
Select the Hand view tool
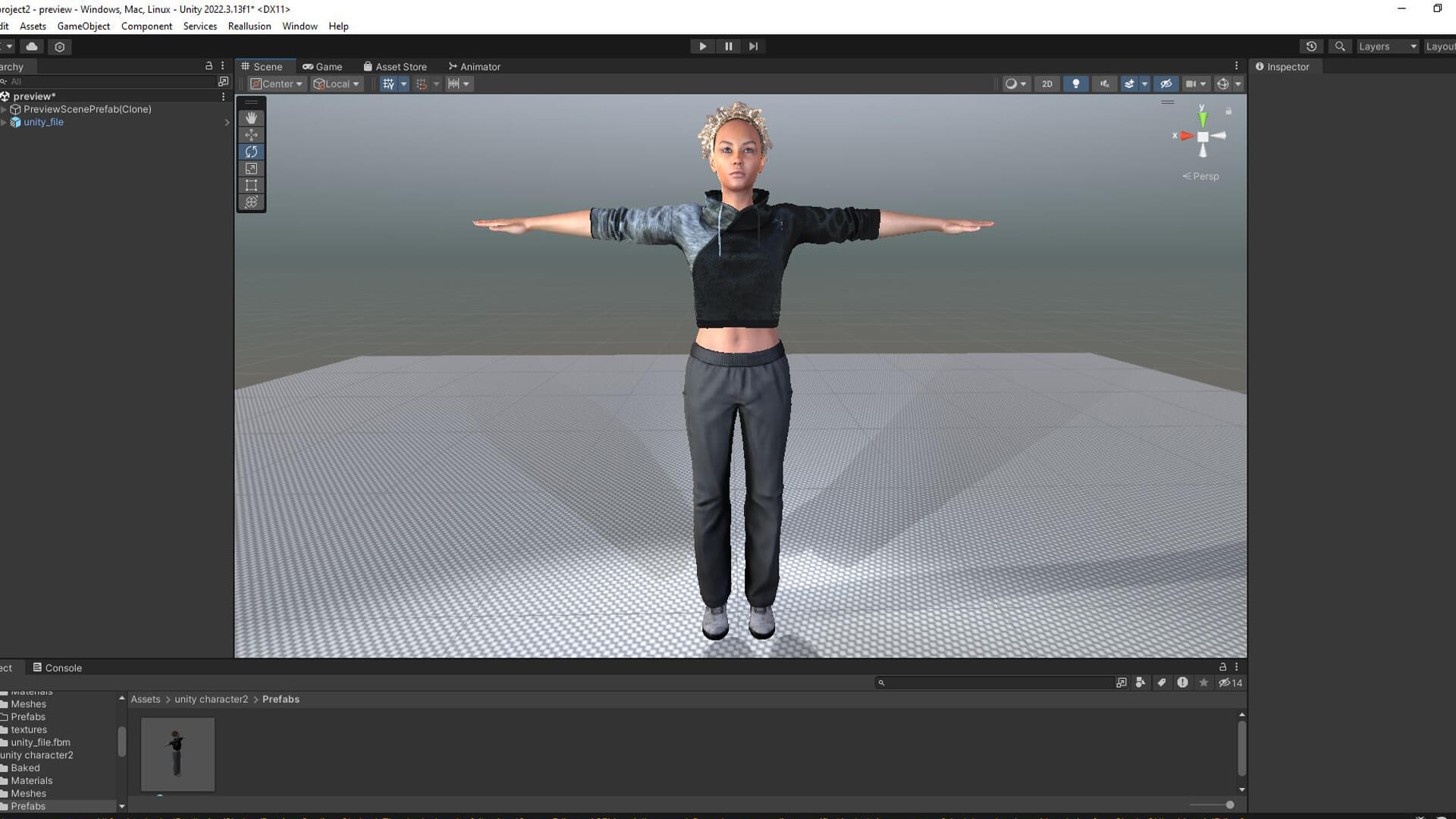pyautogui.click(x=251, y=118)
